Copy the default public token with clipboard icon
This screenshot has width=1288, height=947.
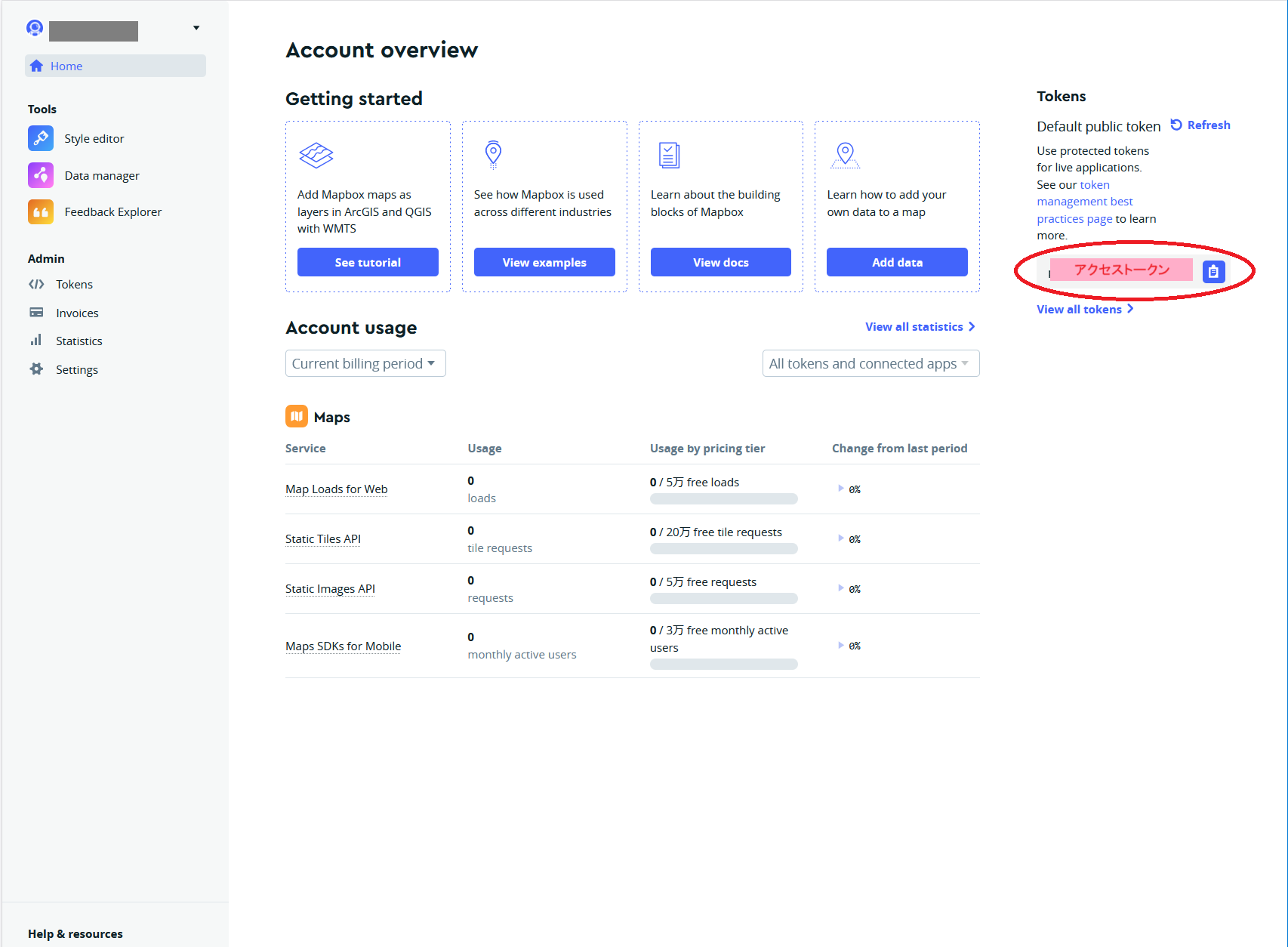(x=1213, y=271)
